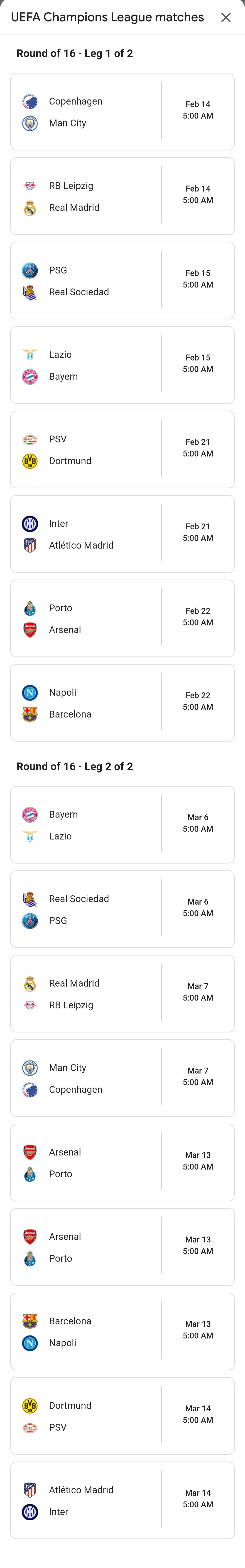Viewport: 245px width, 1568px height.
Task: Click Barcelona crest in Feb 22 match
Action: (x=30, y=715)
